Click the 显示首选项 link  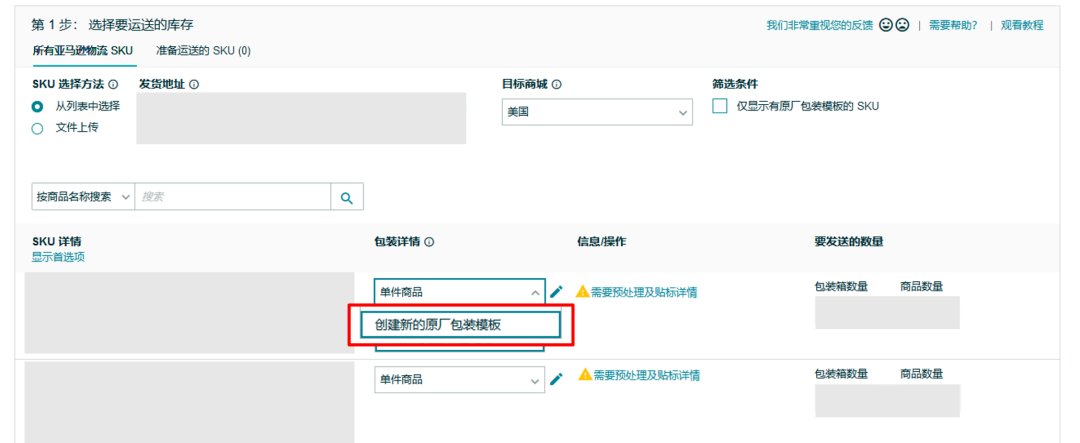[x=58, y=257]
